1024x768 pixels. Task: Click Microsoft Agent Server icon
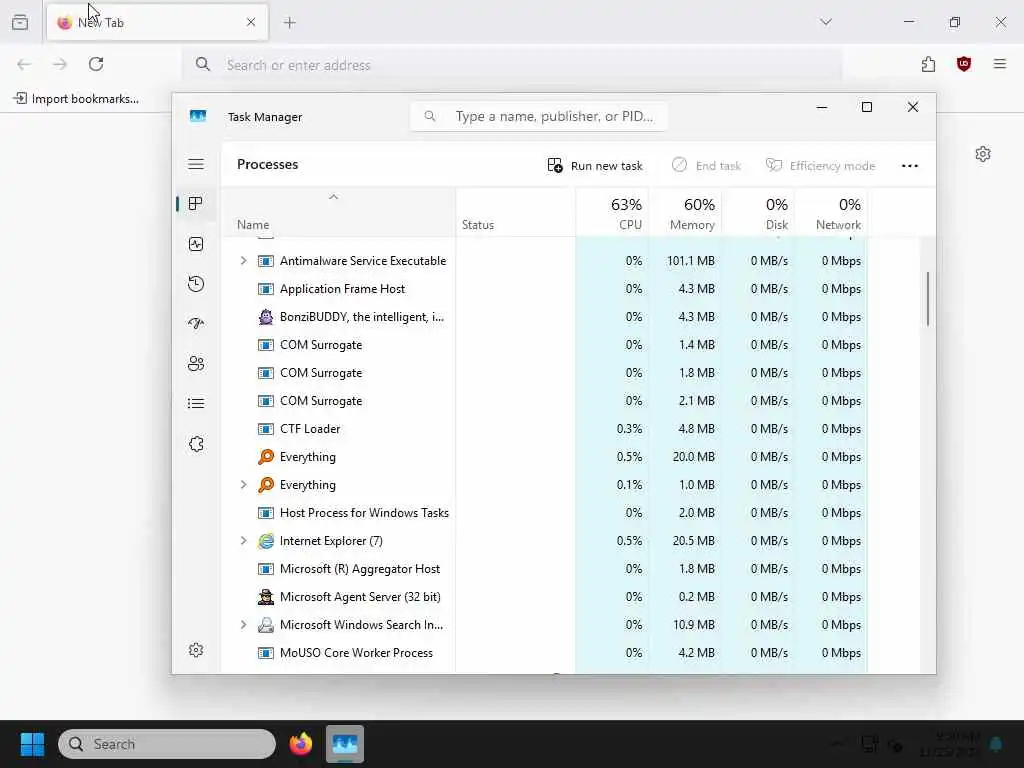click(266, 597)
